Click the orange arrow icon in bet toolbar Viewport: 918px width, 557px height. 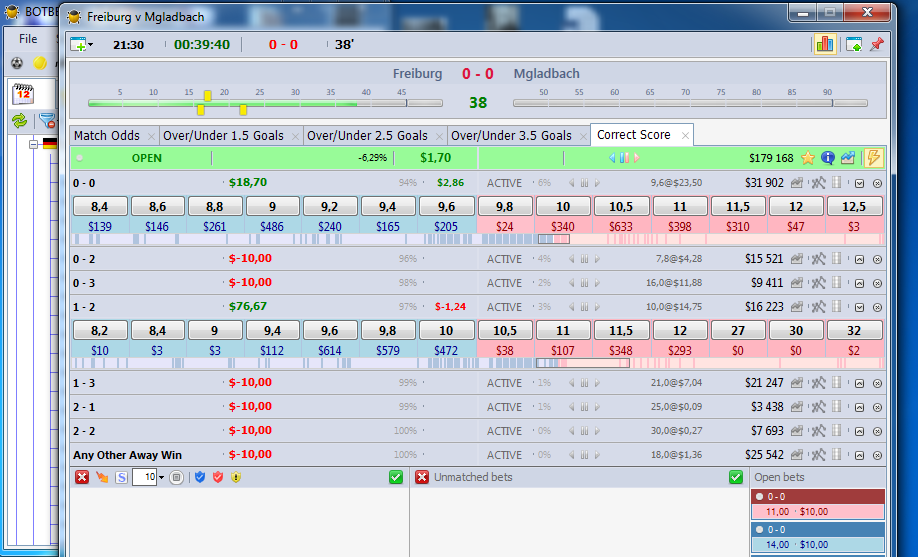click(102, 477)
